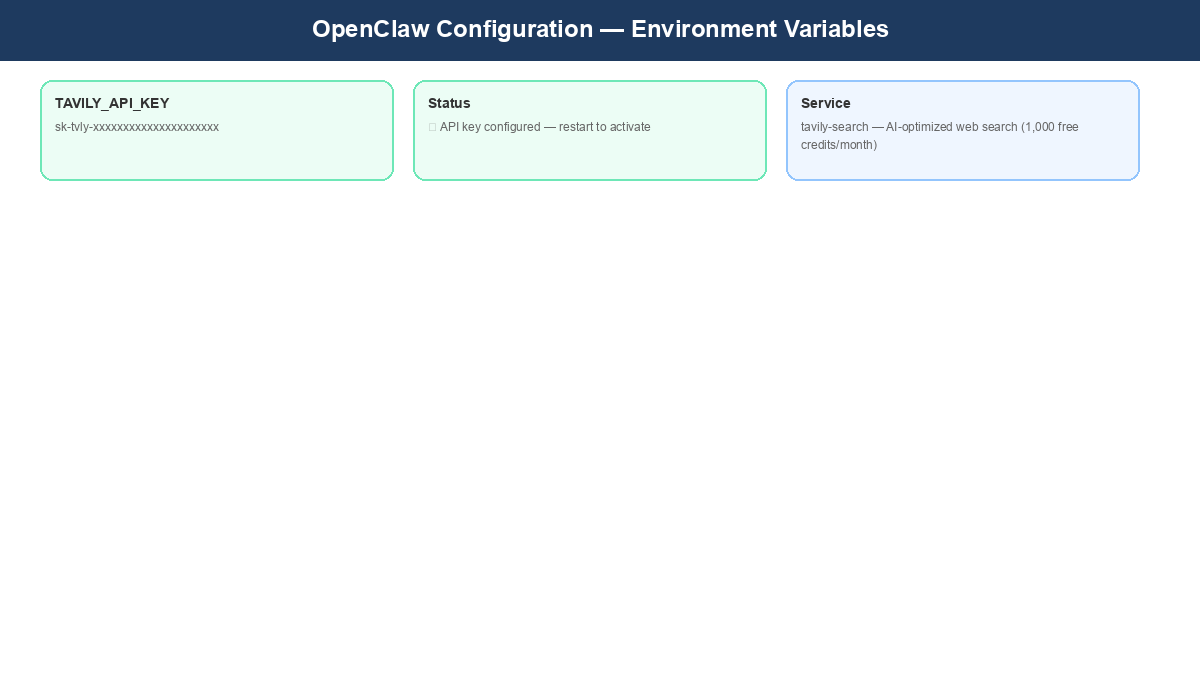Select 'API key configured — restart to activate' text
This screenshot has width=1200, height=700.
point(545,127)
